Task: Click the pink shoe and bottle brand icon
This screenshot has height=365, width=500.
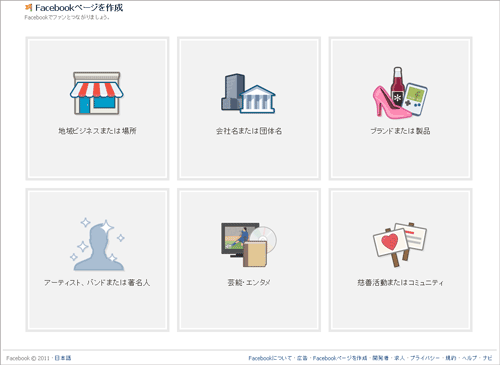Action: [x=400, y=92]
